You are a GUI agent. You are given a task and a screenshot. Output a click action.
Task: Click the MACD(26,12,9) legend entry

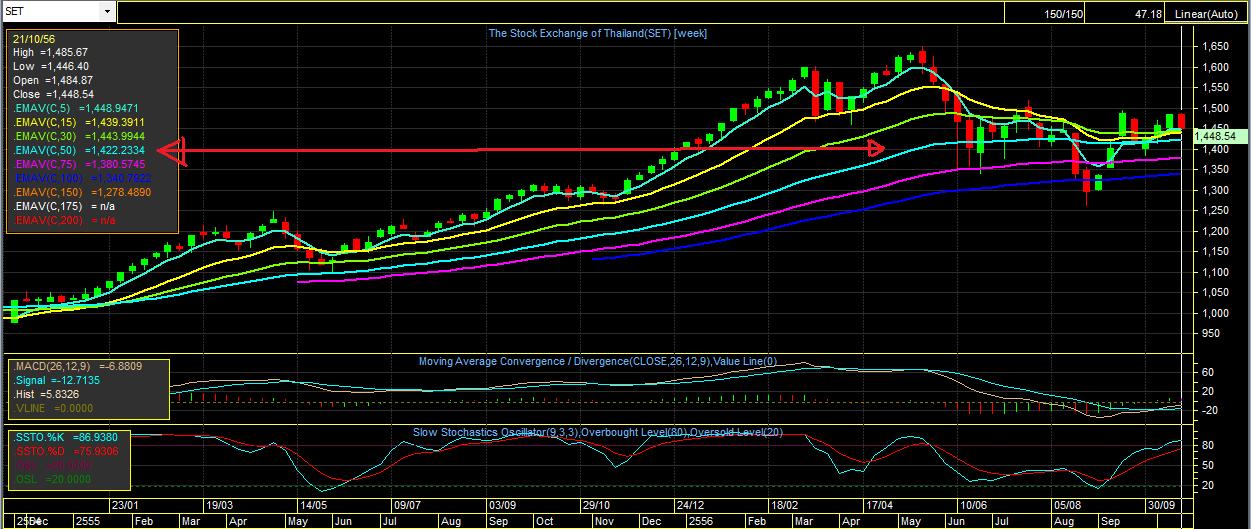click(x=77, y=366)
